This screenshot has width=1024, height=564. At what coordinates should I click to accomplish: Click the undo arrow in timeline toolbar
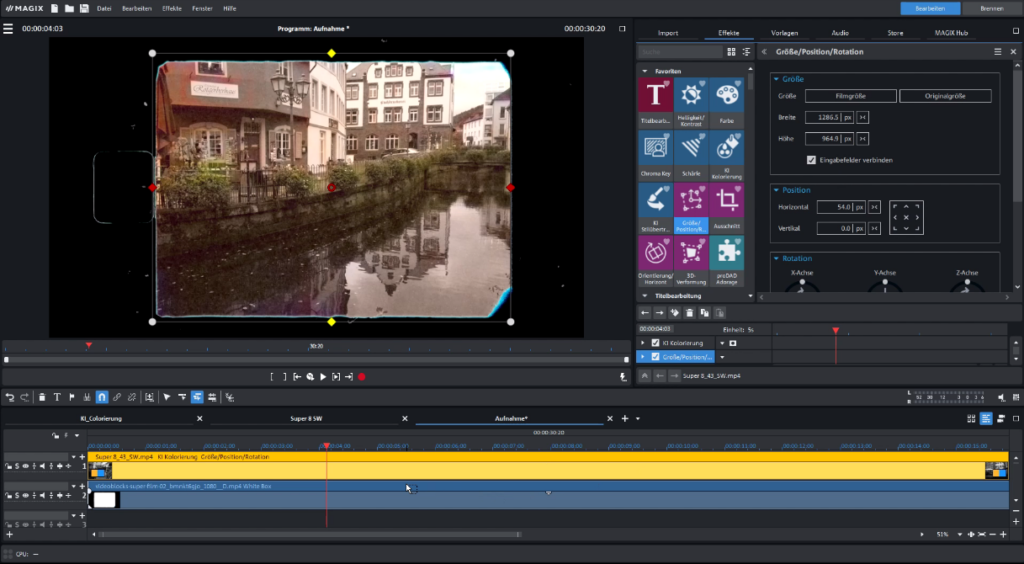(10, 397)
